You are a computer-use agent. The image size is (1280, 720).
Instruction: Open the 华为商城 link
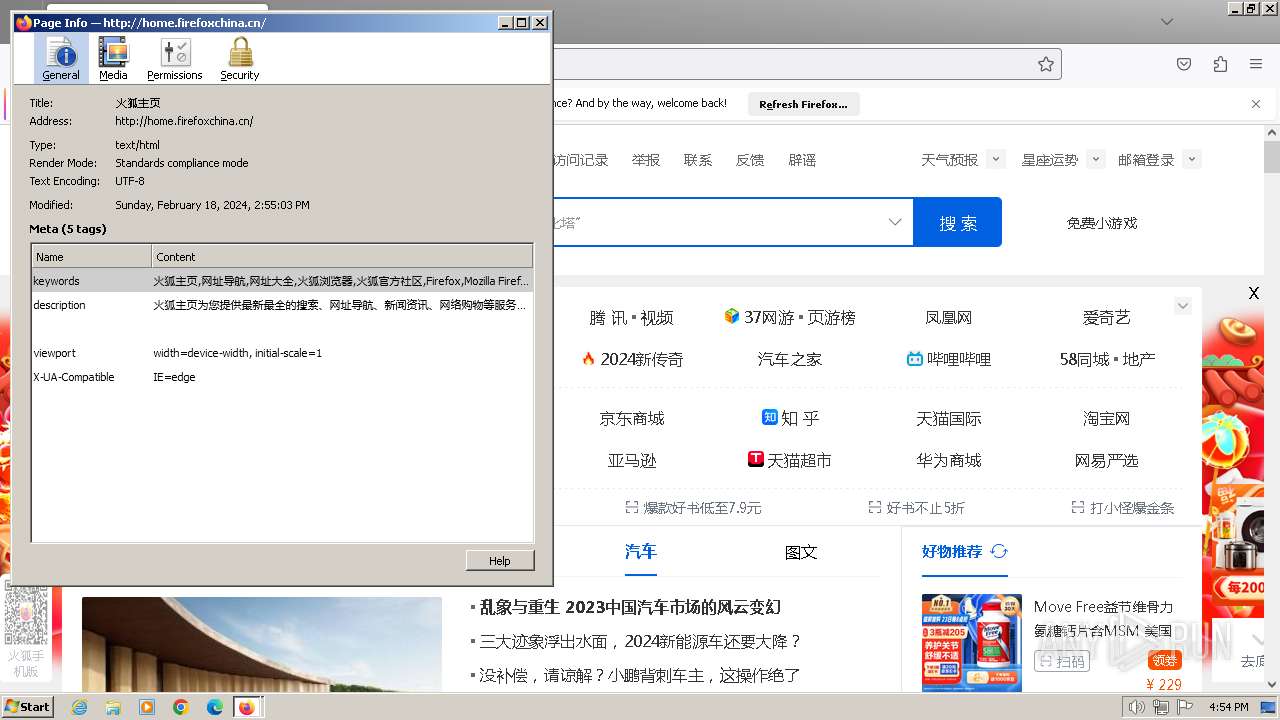click(x=949, y=460)
